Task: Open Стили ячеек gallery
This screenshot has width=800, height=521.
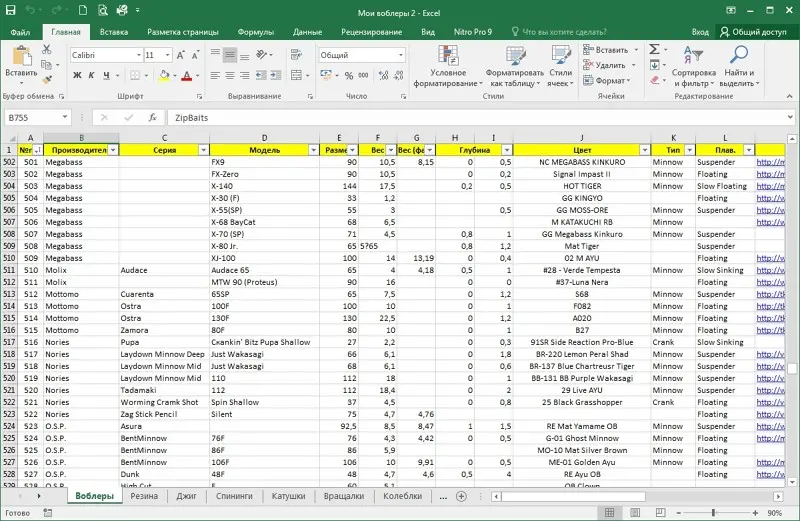Action: (560, 67)
